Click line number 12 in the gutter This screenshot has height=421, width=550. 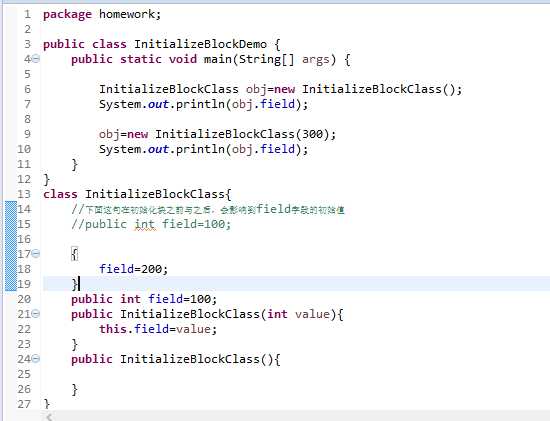coord(24,179)
